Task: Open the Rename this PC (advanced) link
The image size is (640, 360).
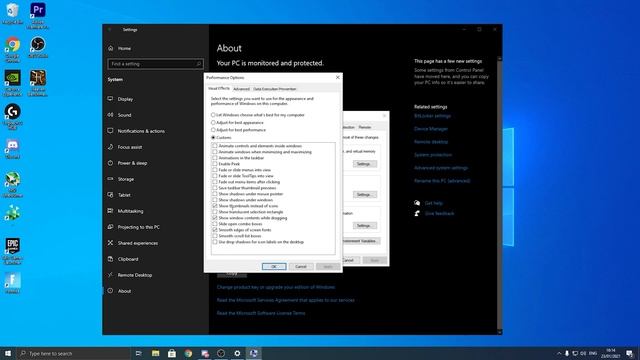Action: tap(442, 181)
